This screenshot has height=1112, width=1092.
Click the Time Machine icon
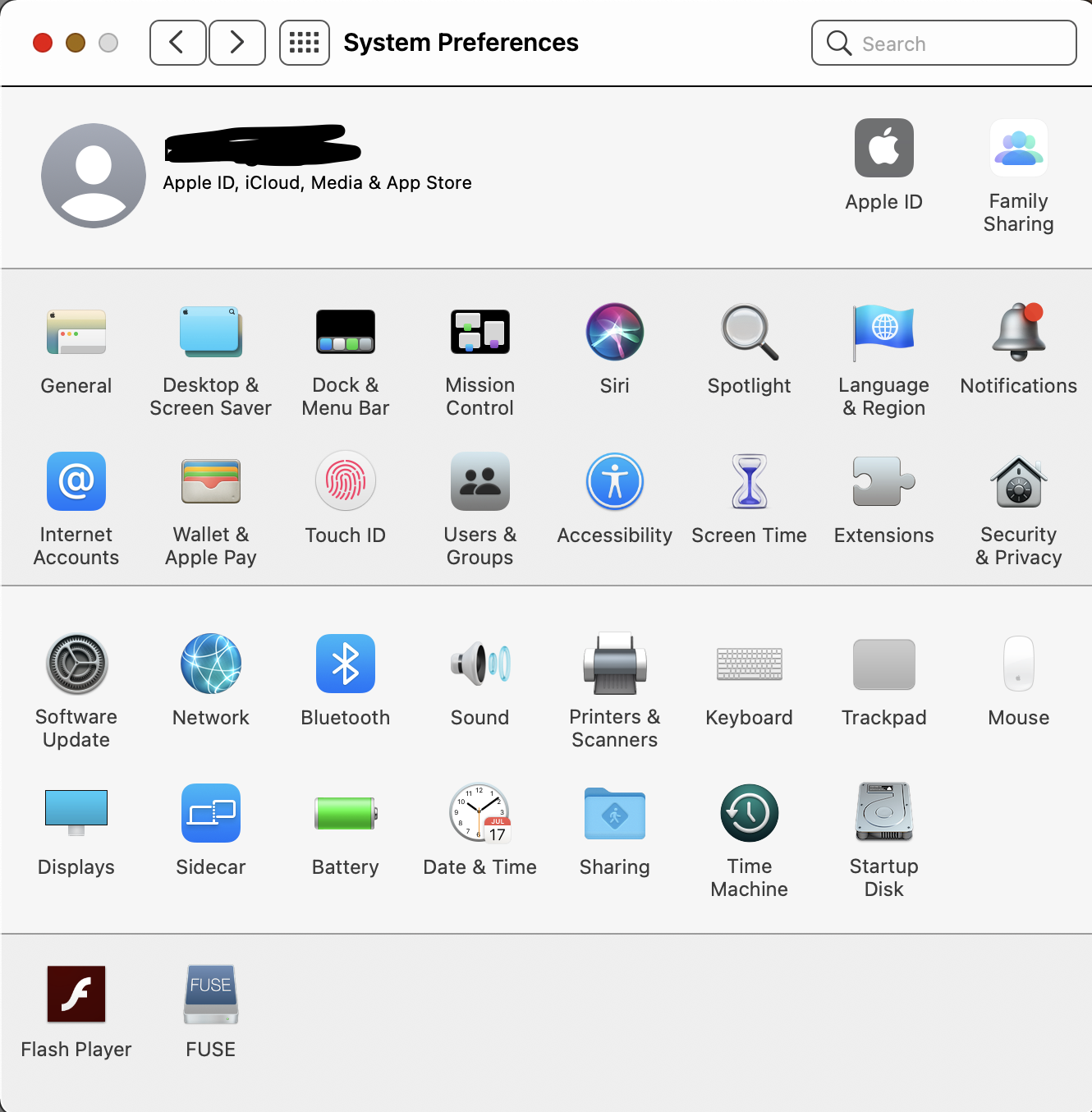tap(749, 814)
